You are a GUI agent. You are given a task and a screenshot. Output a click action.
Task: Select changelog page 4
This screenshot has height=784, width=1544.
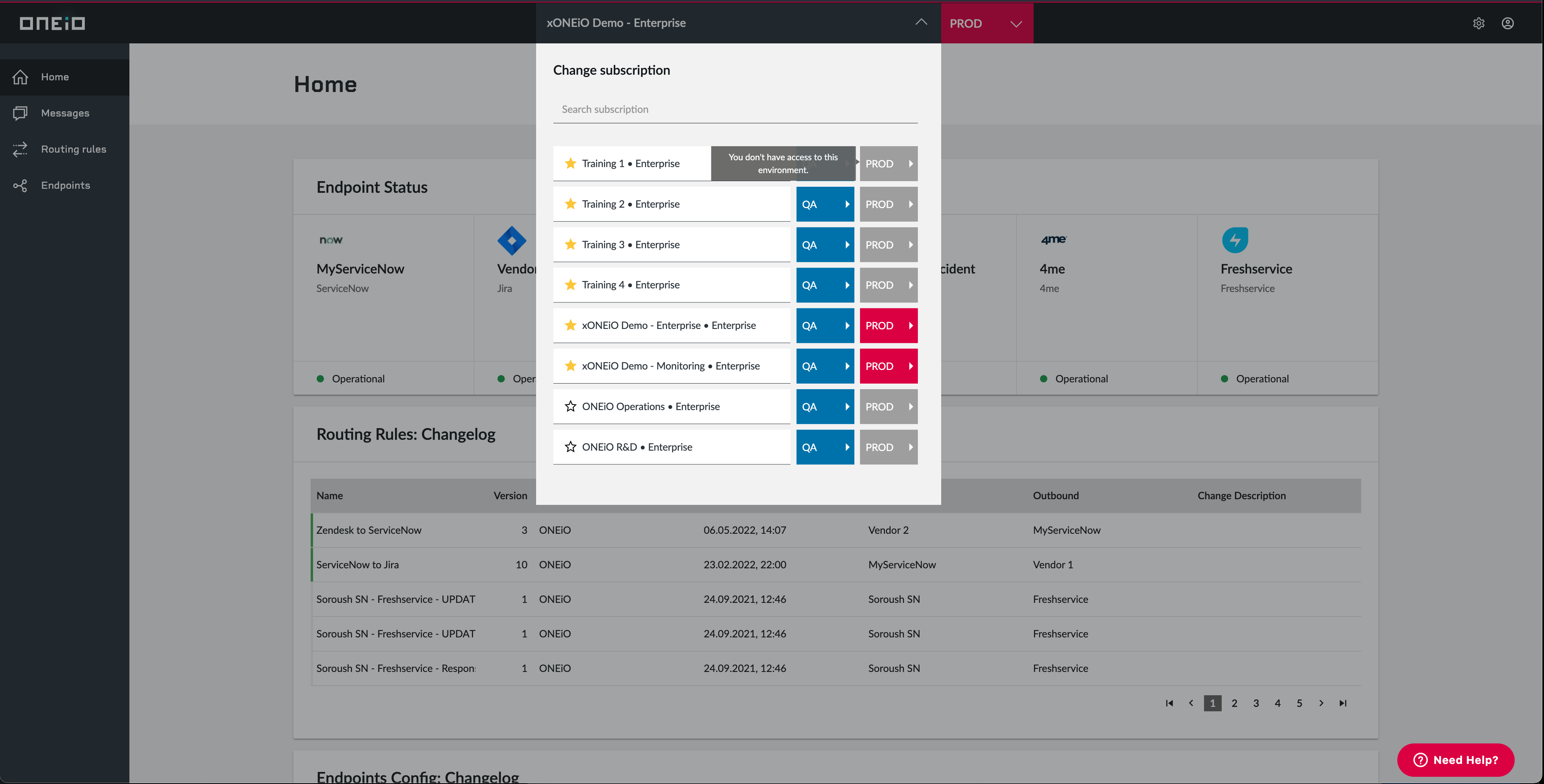(1277, 703)
